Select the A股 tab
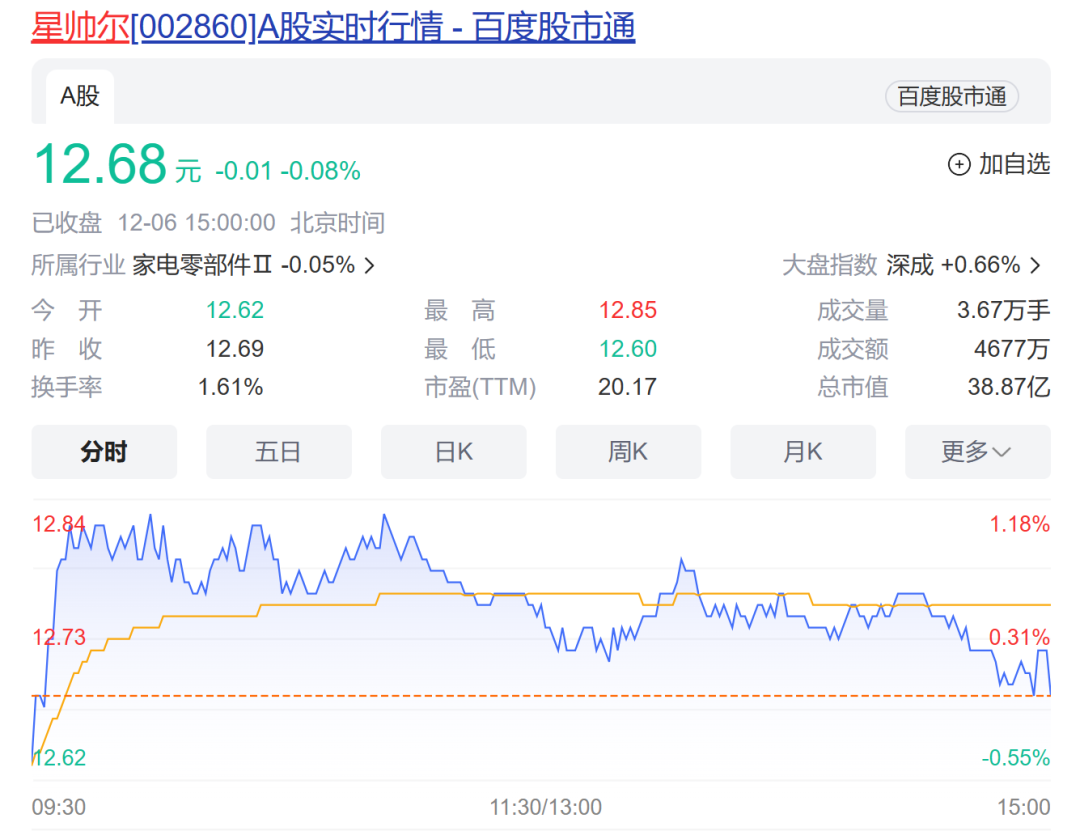Viewport: 1080px width, 831px height. pyautogui.click(x=80, y=96)
